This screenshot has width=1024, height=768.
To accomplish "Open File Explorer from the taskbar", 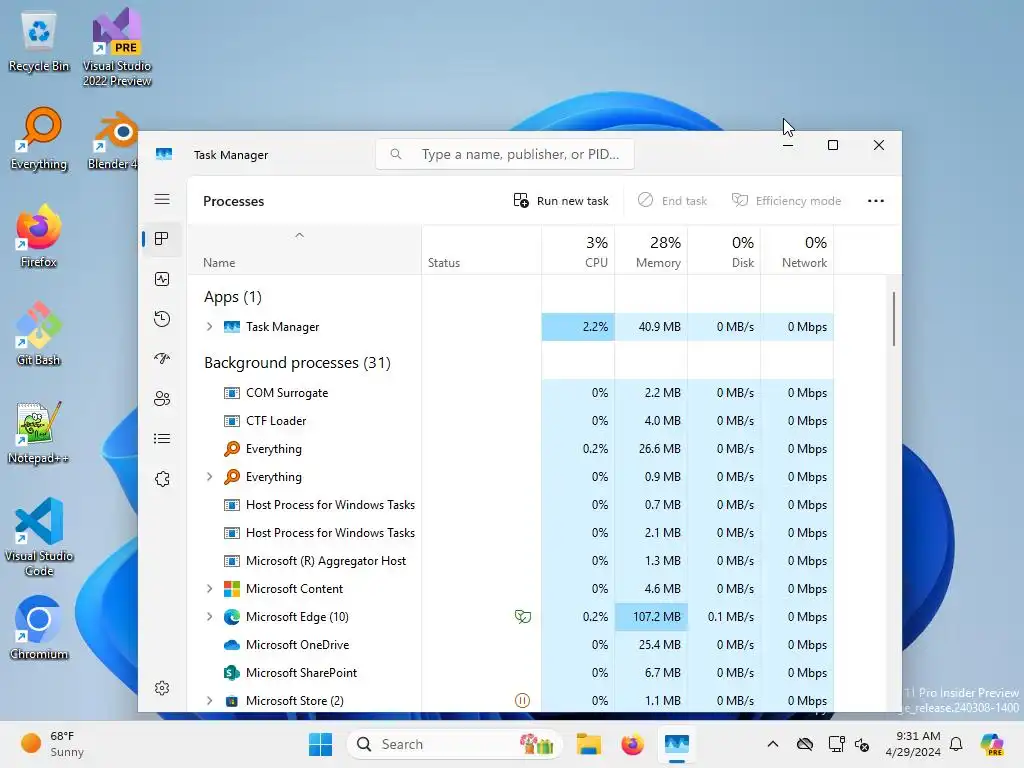I will [x=588, y=744].
